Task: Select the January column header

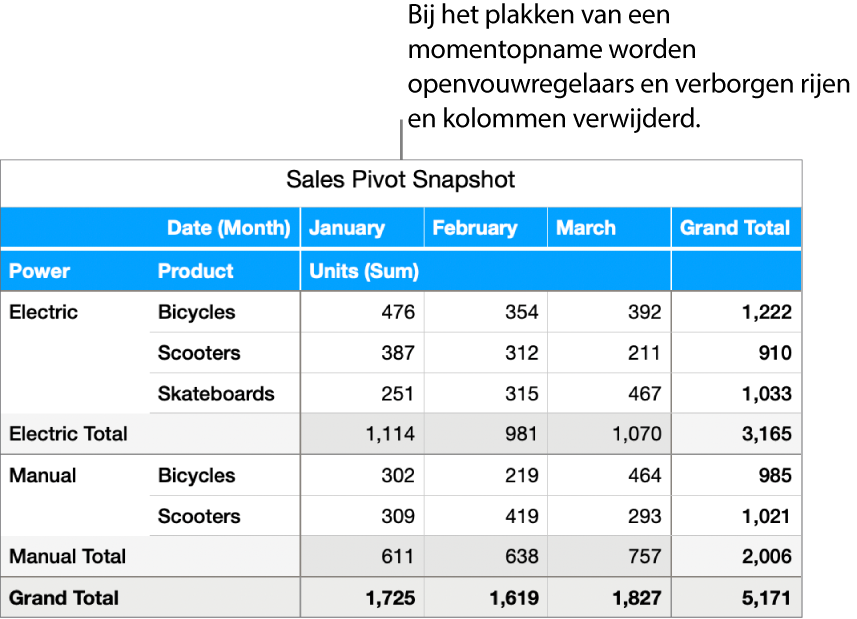Action: 347,228
